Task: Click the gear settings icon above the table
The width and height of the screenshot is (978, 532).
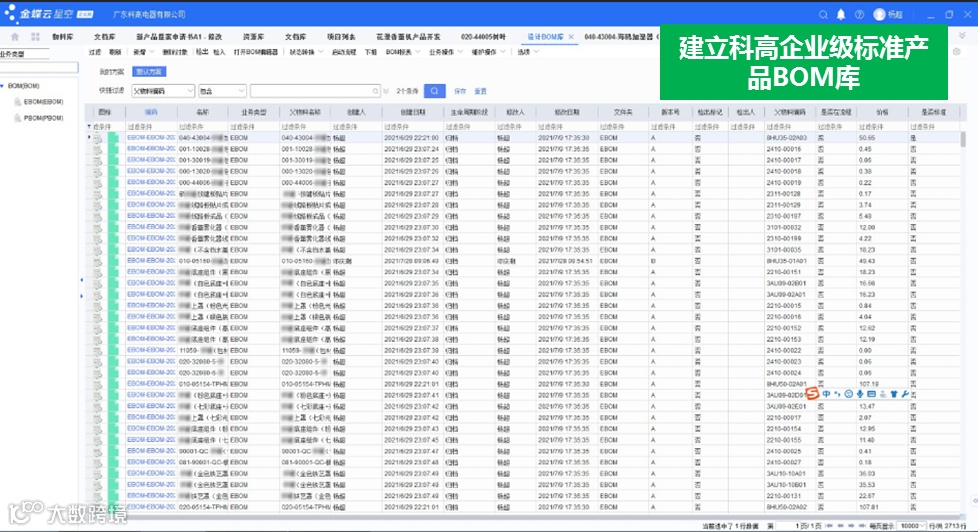Action: pos(957,52)
